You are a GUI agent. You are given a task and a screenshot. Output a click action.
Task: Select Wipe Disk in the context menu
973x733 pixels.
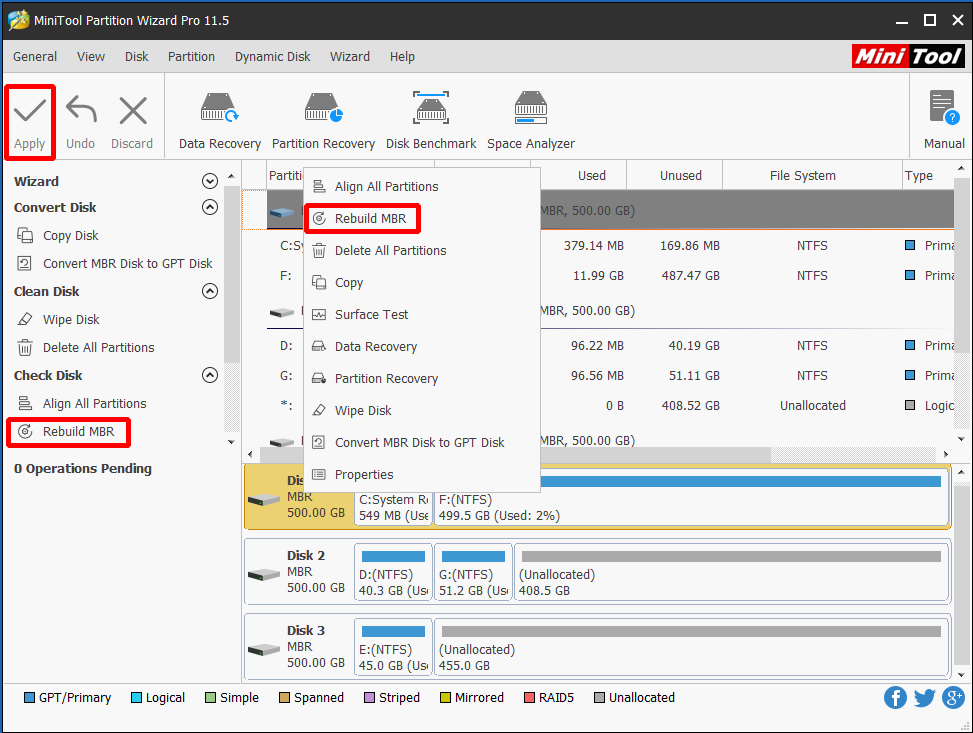(421, 410)
